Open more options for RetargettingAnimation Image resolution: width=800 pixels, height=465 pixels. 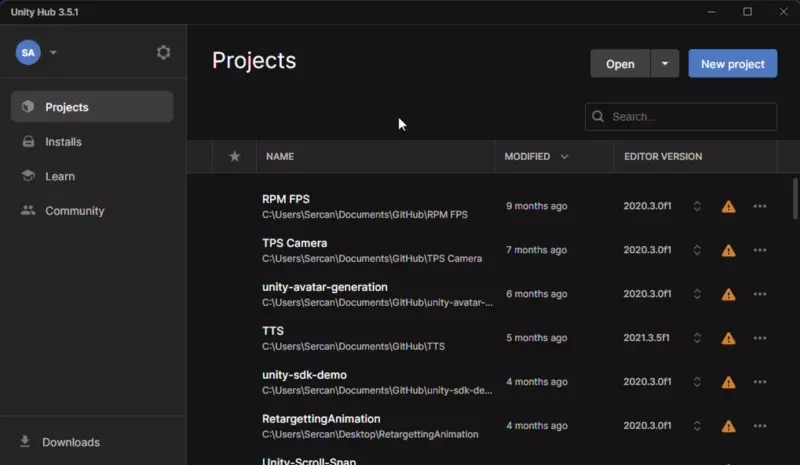[x=760, y=426]
